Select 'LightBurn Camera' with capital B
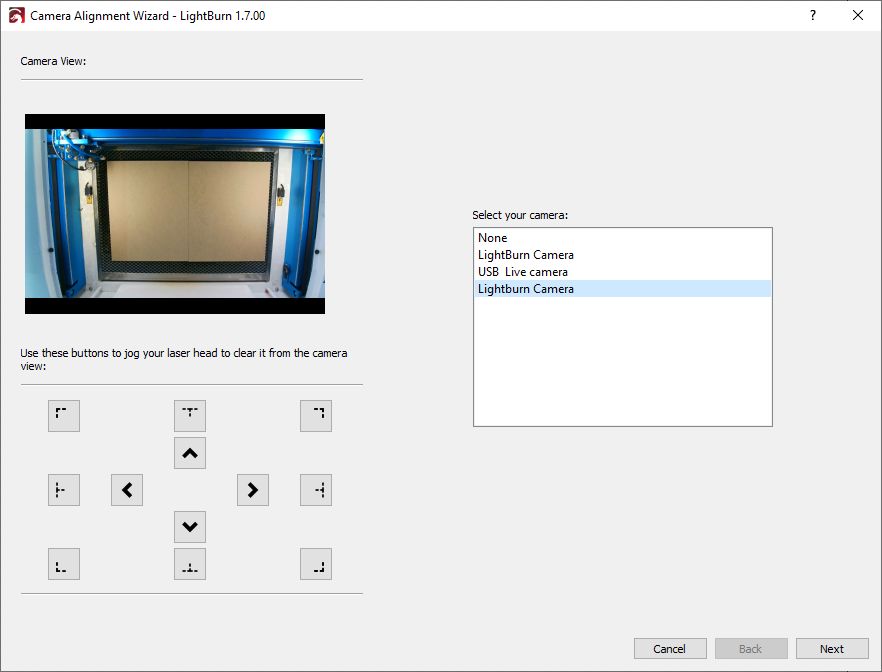Viewport: 882px width, 672px height. pos(623,255)
